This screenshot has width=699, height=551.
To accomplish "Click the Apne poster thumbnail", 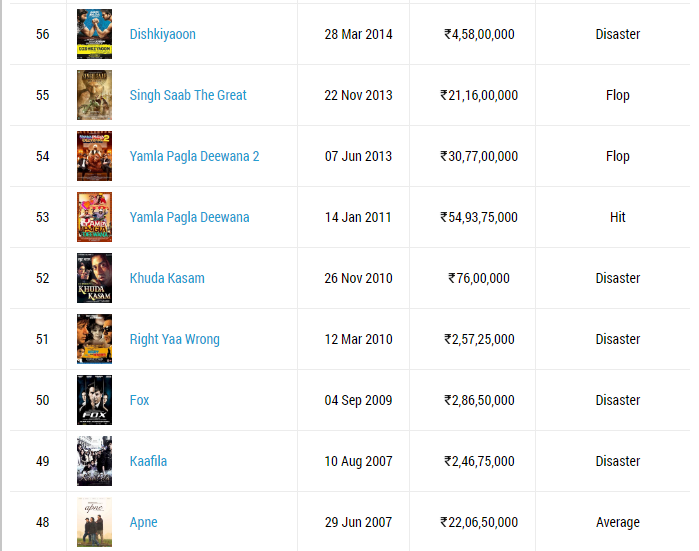I will [95, 522].
